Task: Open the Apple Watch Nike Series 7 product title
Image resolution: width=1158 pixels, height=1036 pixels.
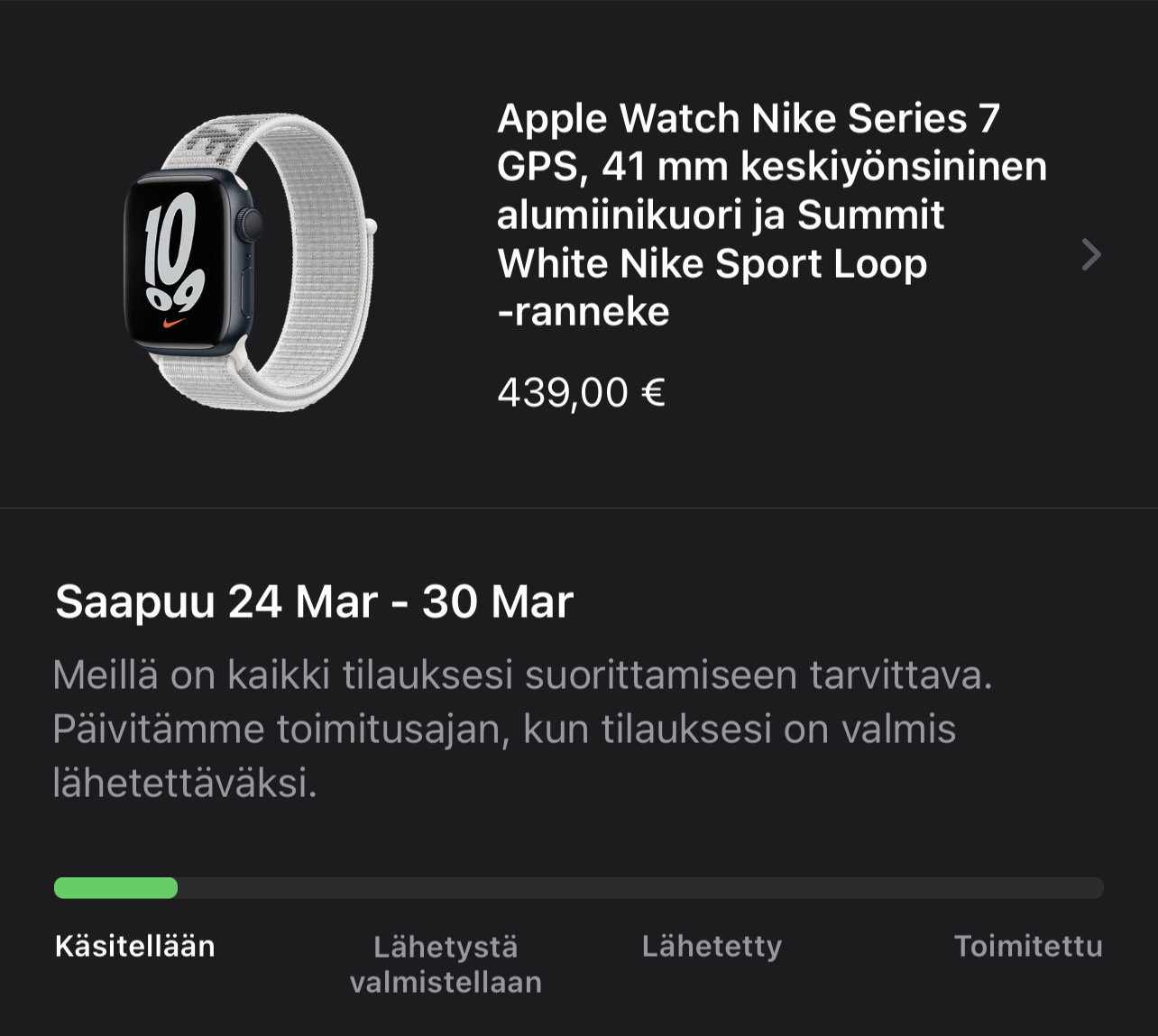Action: click(772, 215)
